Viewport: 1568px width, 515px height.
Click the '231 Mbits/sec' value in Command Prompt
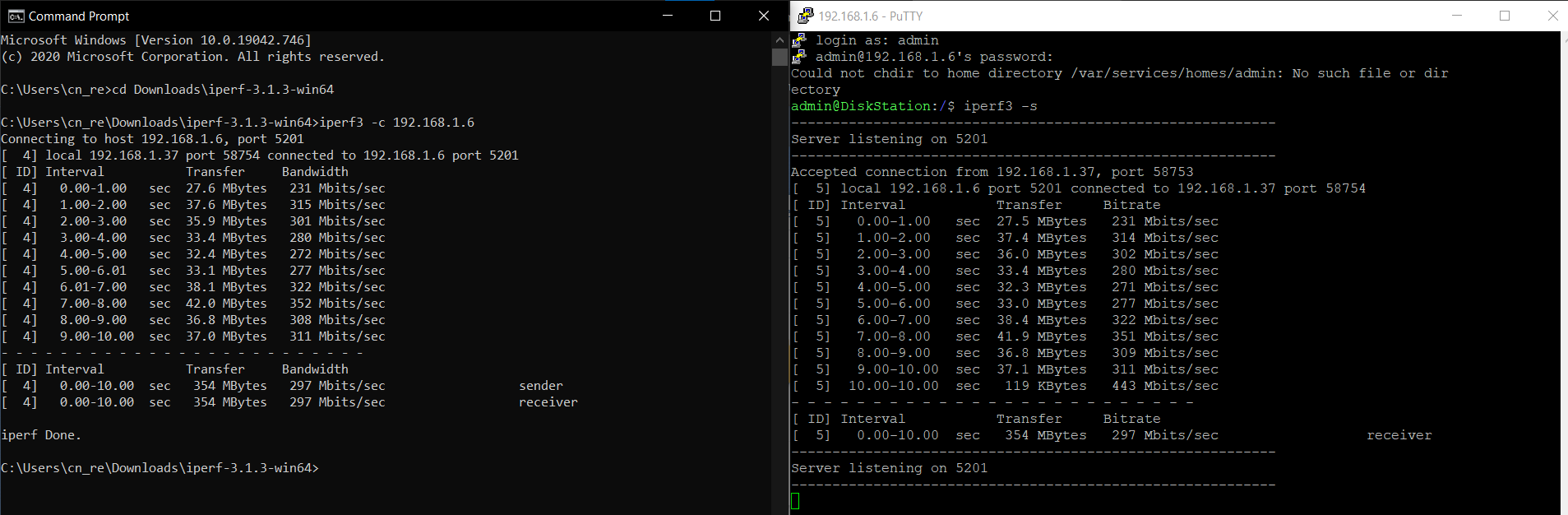point(337,188)
